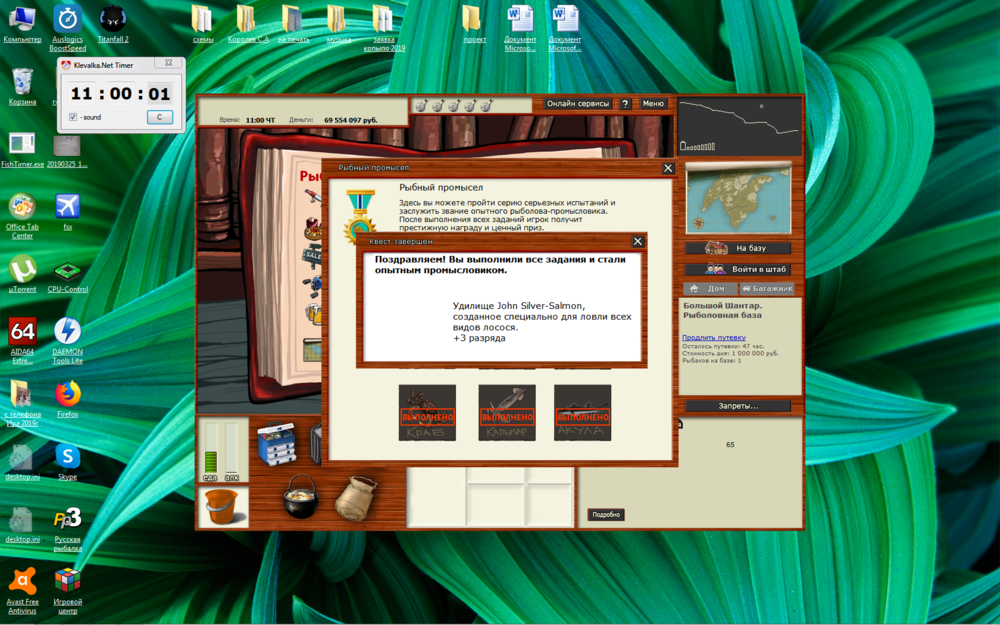This screenshot has height=625, width=1000.
Task: Click the completed Crab quest tile
Action: tap(427, 413)
